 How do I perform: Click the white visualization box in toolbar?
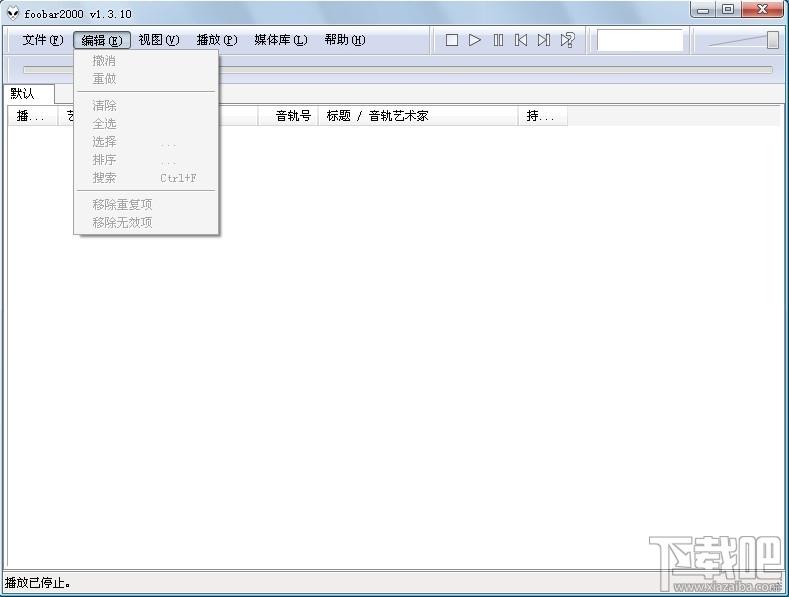[x=640, y=40]
